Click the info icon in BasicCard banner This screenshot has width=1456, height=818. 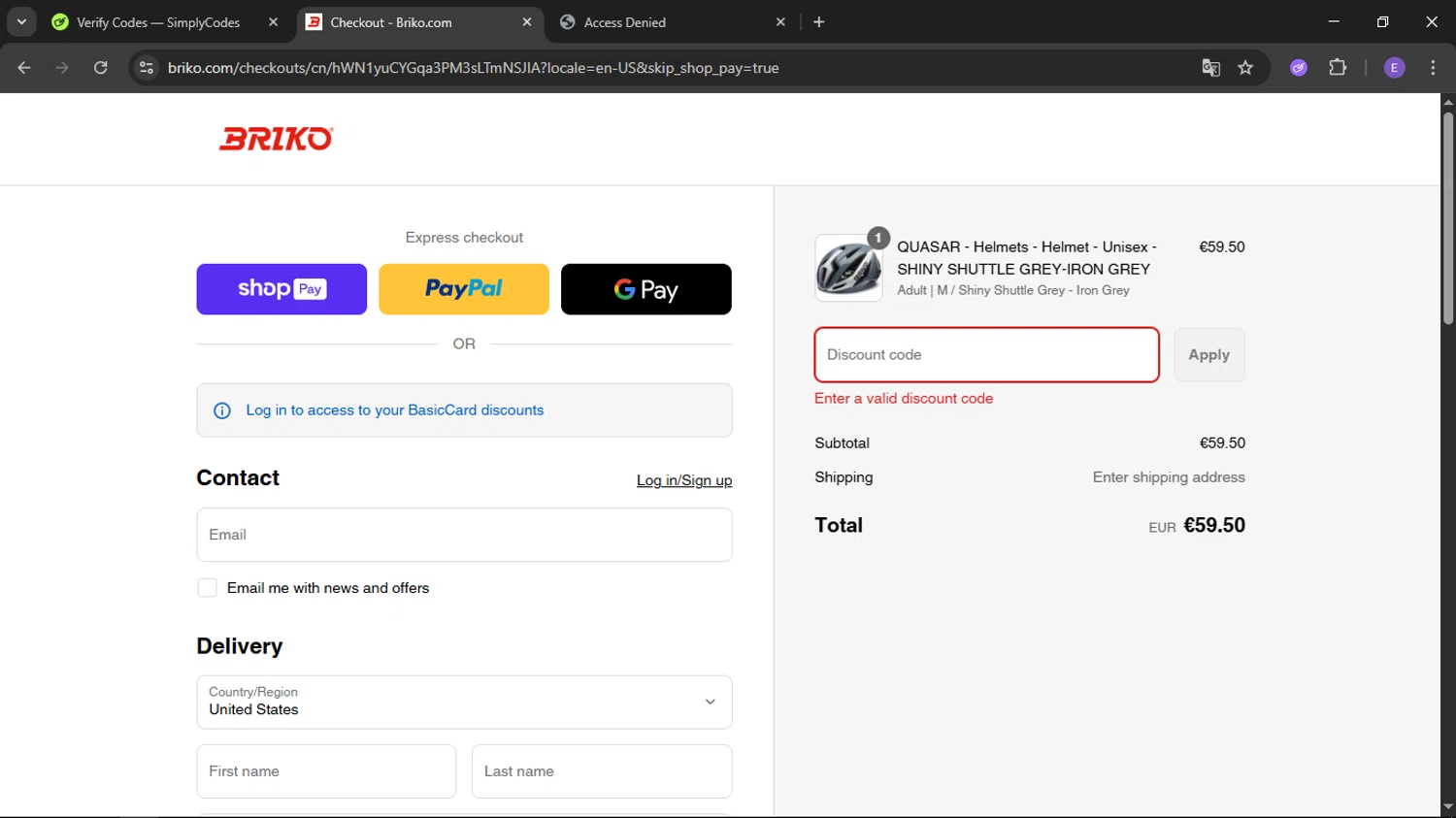(x=222, y=410)
